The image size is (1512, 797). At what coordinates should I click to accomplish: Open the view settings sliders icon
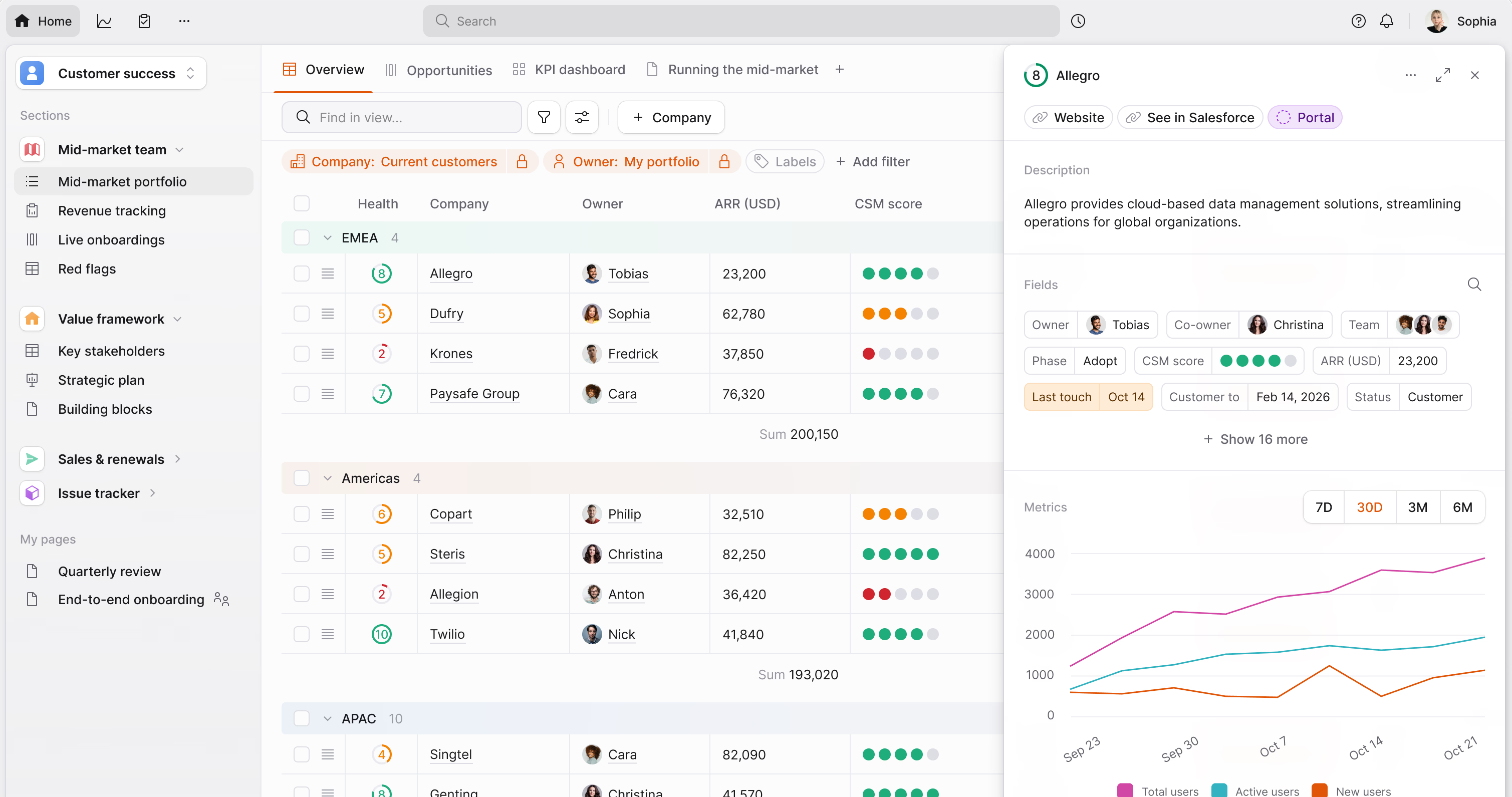[582, 117]
